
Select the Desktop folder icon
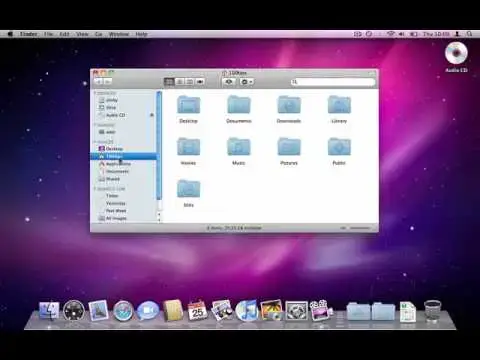click(x=188, y=105)
